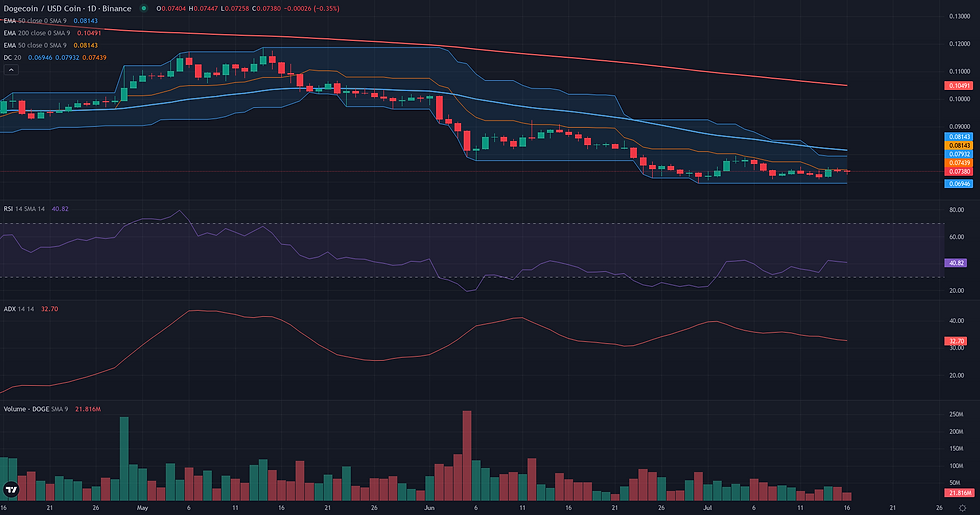The image size is (980, 515).
Task: Click the blue 0.08143 price axis label
Action: (959, 136)
